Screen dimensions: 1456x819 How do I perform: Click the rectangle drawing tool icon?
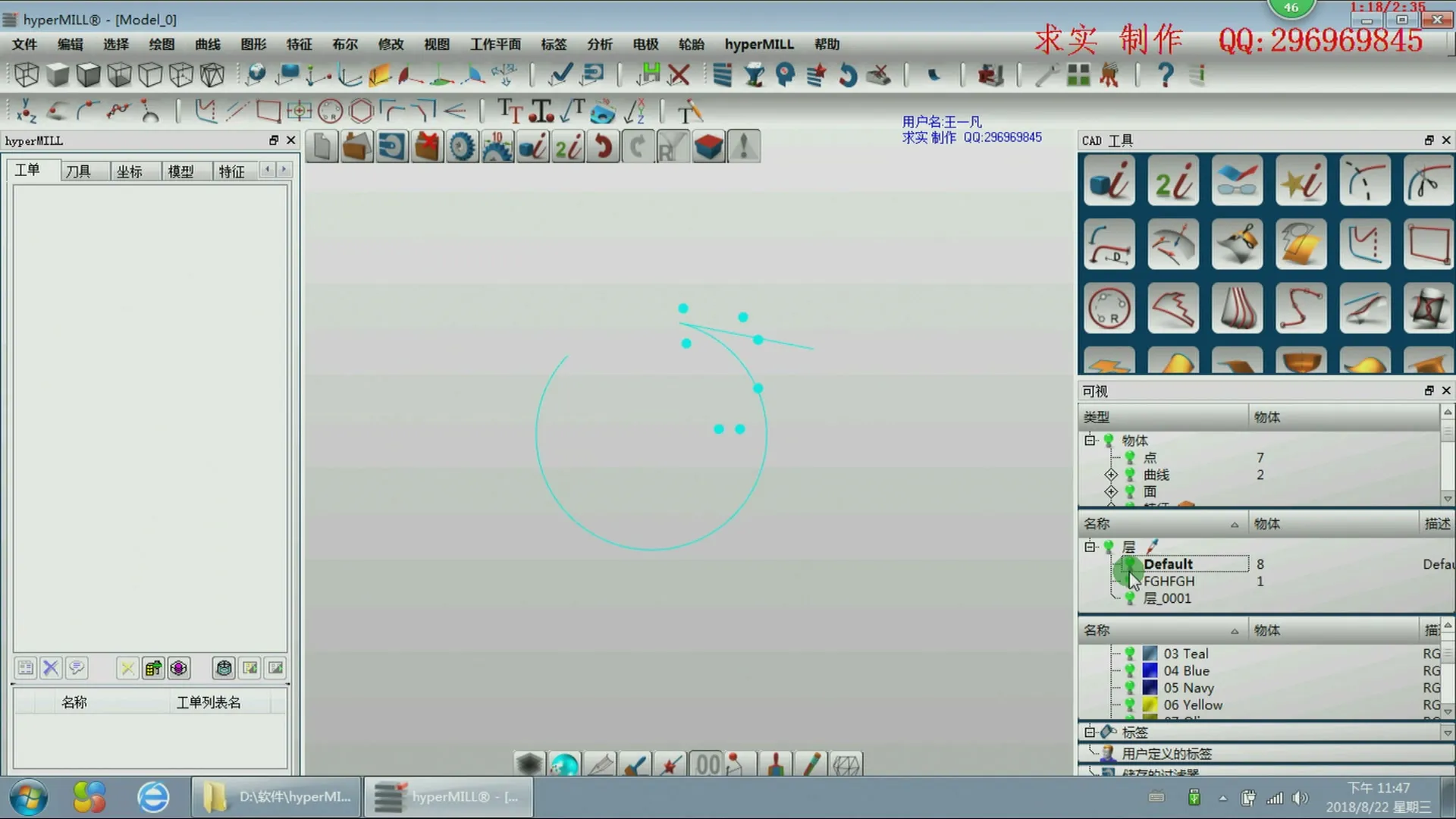(268, 111)
